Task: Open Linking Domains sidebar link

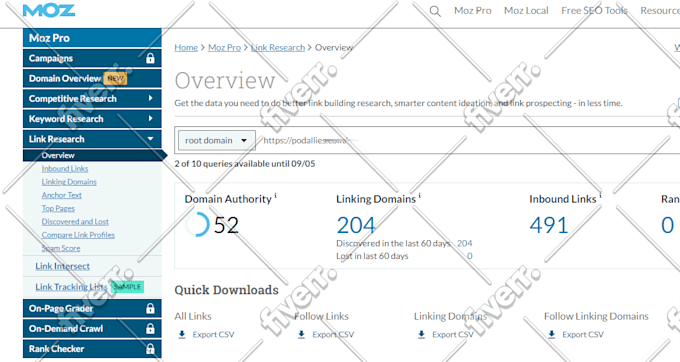Action: tap(69, 182)
